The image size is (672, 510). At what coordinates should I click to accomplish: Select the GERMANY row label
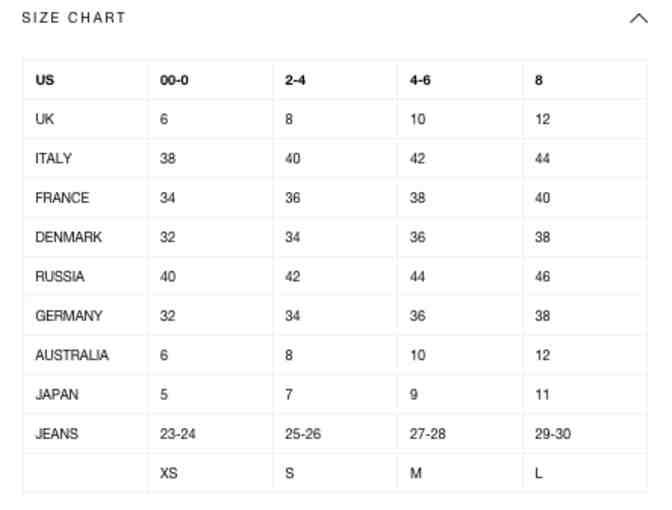(68, 316)
